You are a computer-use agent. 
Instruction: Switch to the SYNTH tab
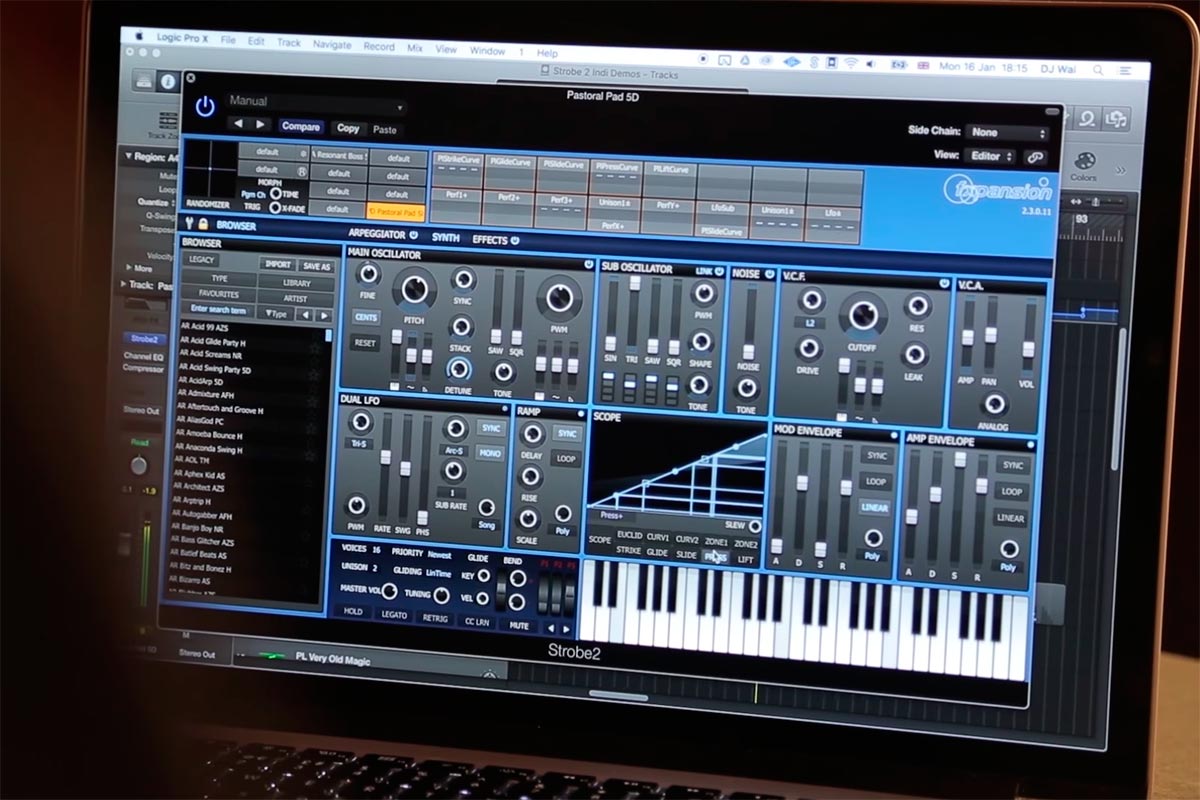446,238
